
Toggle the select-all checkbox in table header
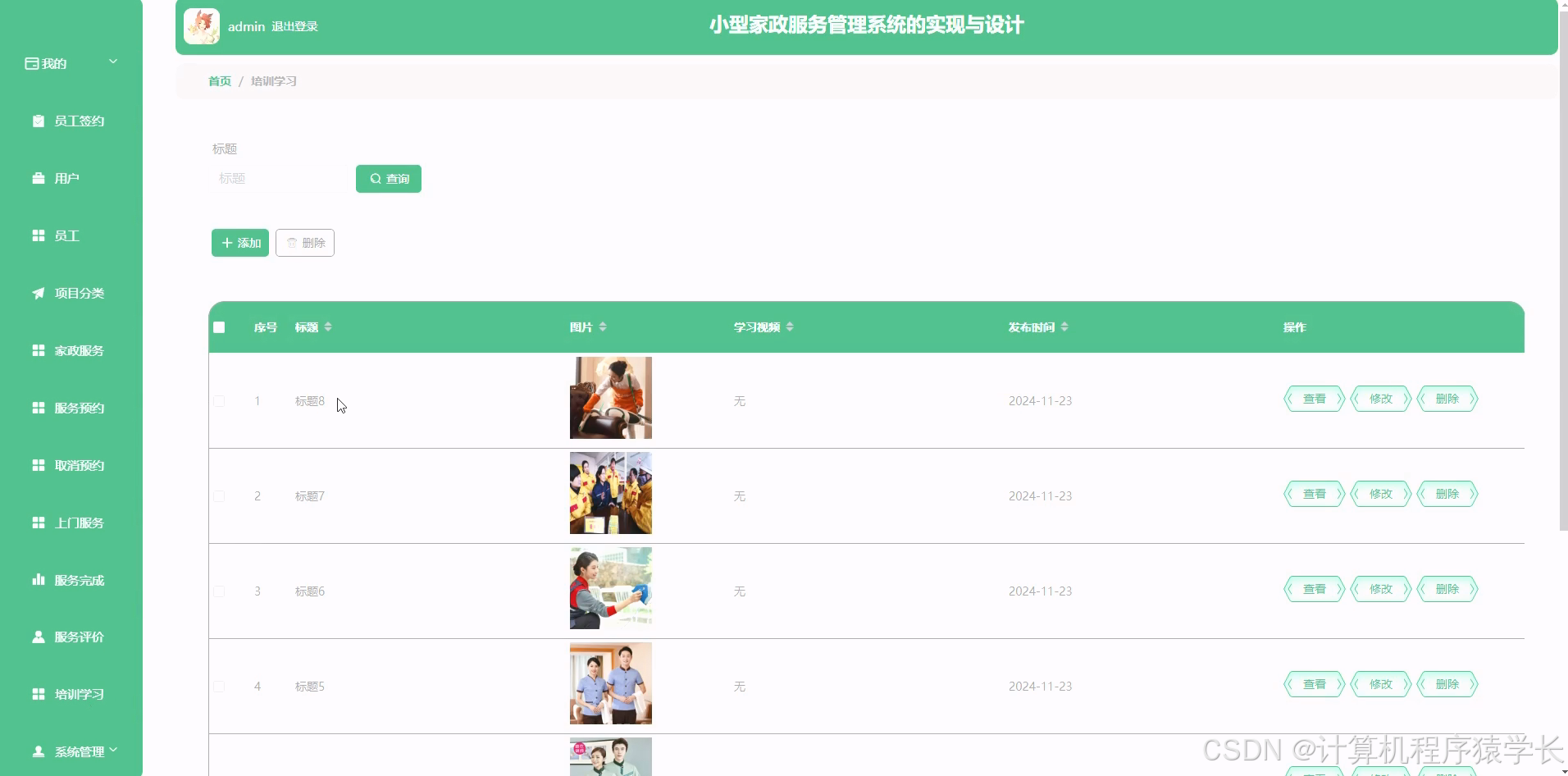click(219, 327)
